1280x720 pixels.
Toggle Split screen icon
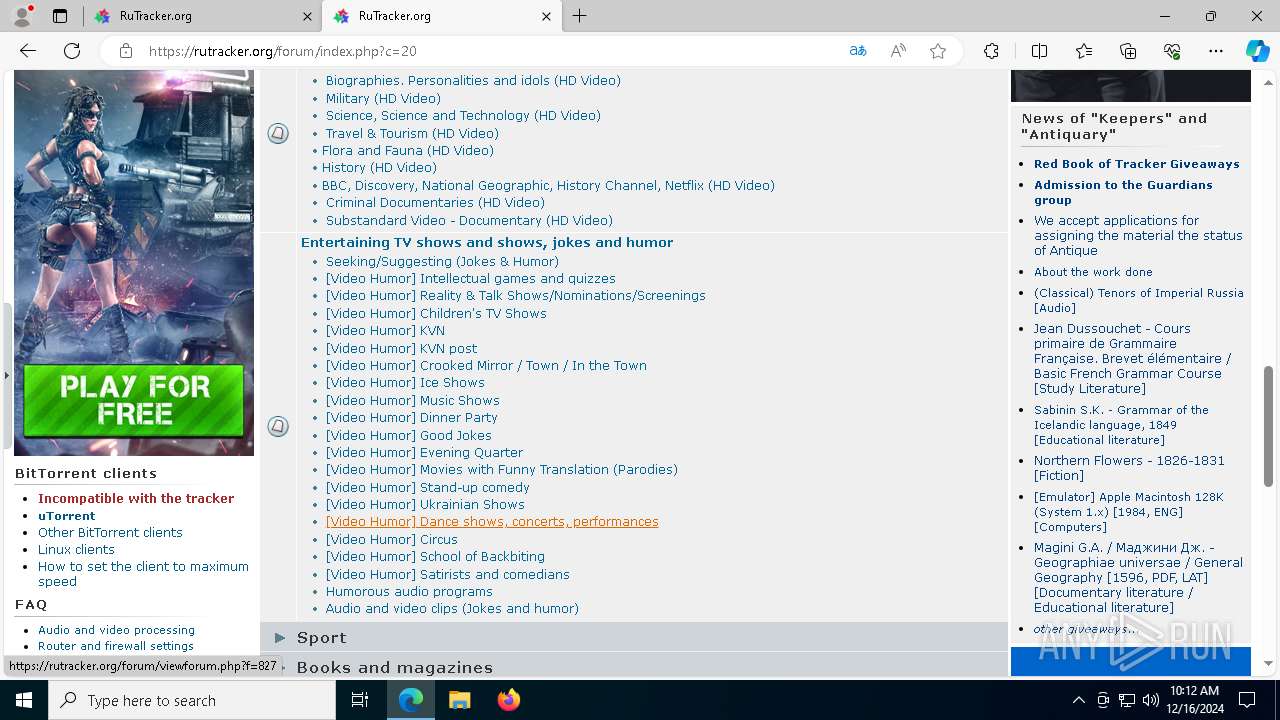point(1039,51)
